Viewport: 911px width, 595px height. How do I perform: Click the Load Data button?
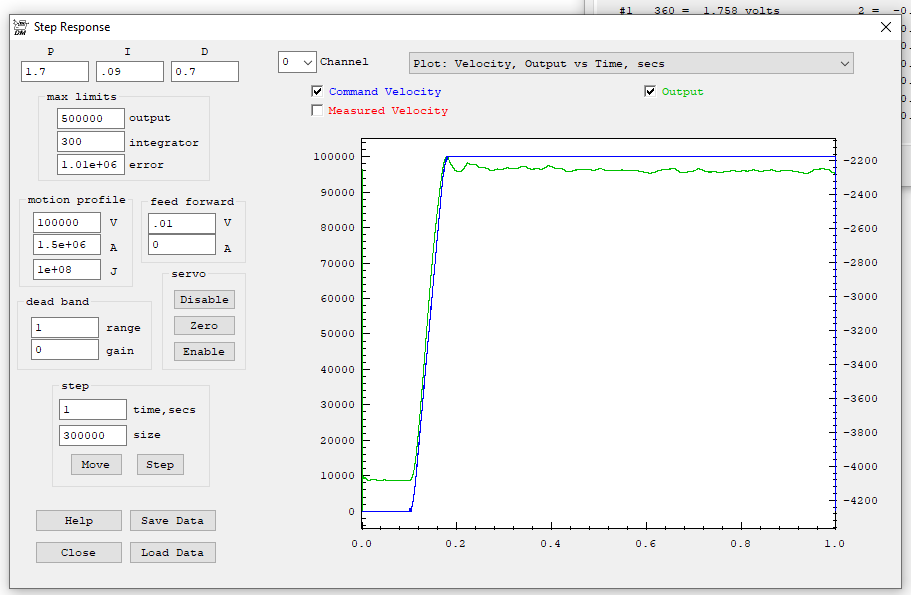pyautogui.click(x=173, y=553)
